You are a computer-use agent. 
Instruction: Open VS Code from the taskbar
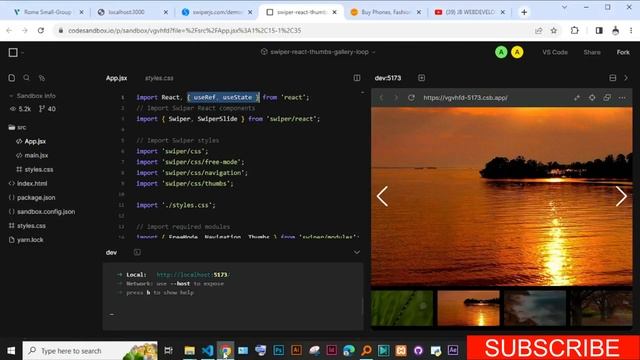pos(208,350)
